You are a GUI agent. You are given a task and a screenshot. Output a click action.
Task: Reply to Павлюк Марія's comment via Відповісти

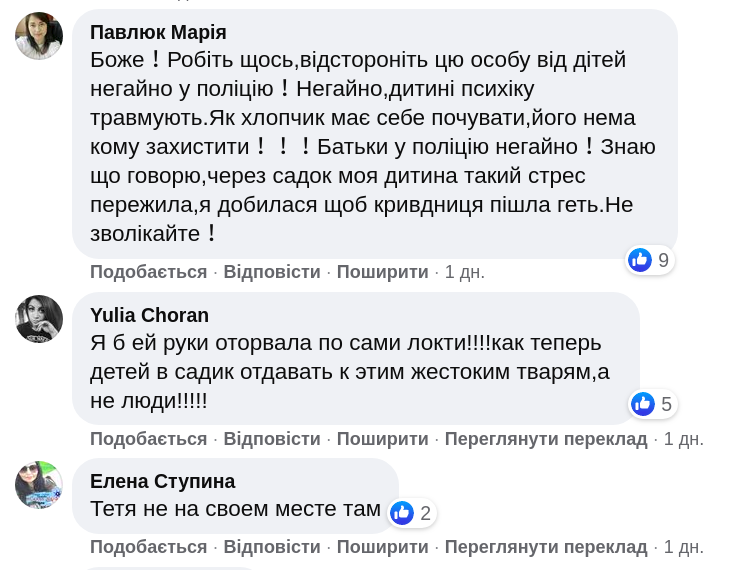click(x=272, y=272)
